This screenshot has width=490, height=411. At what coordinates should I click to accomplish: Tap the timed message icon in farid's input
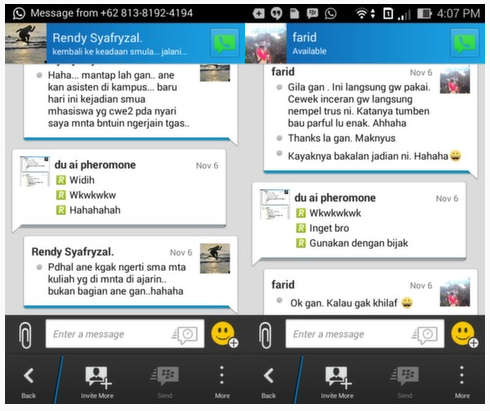point(425,335)
